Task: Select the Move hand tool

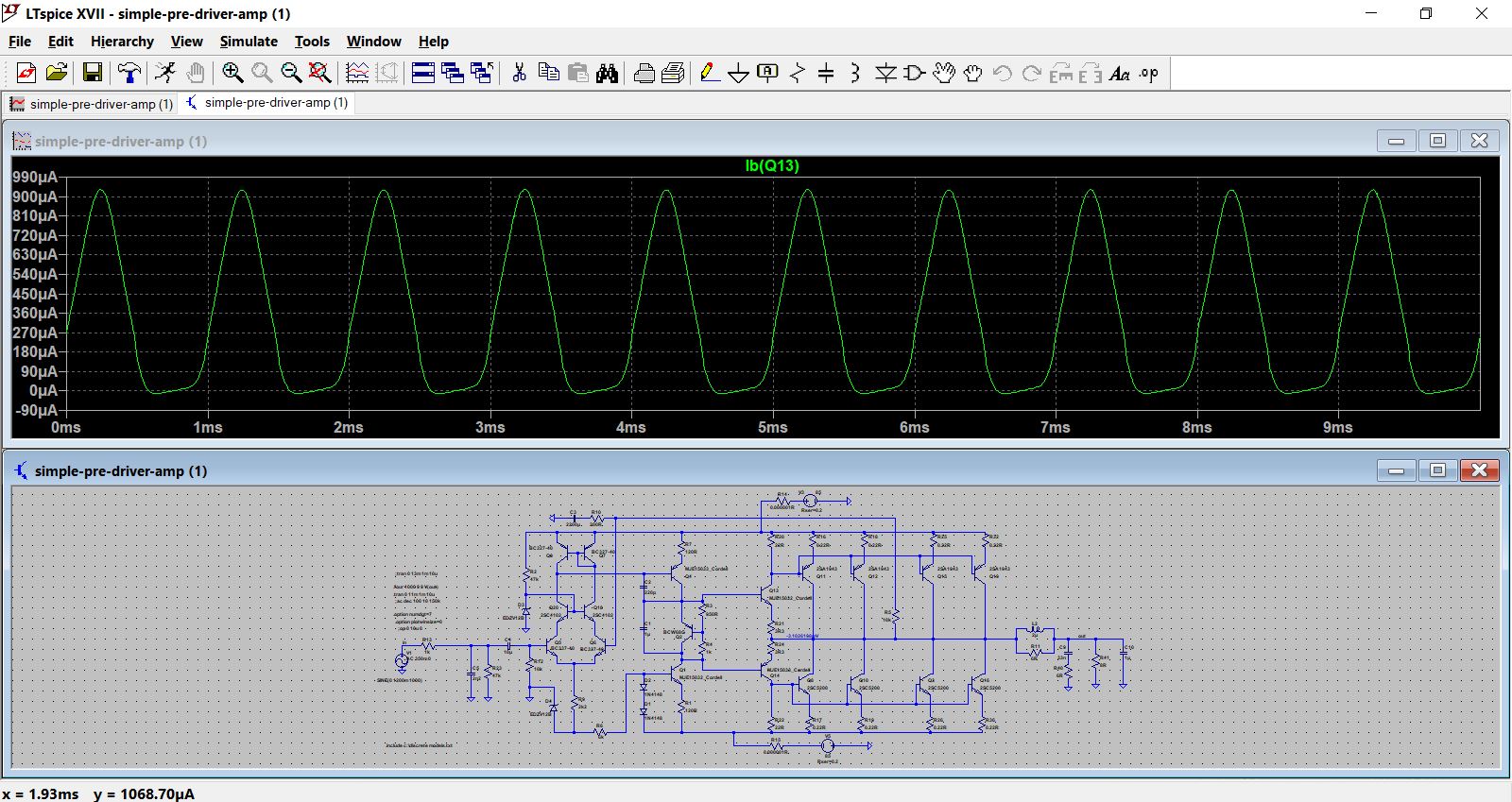Action: pos(944,73)
